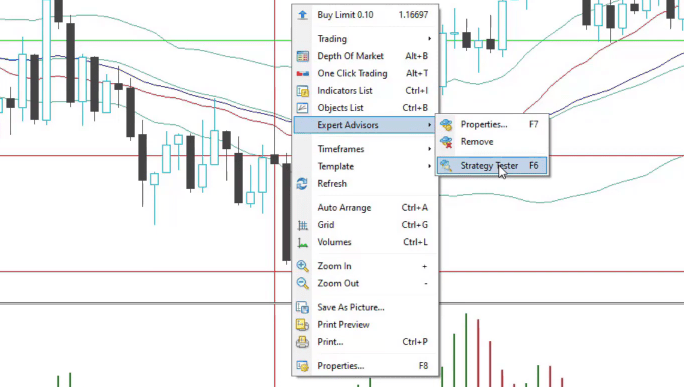
Task: Click the Refresh arrows icon
Action: [302, 184]
